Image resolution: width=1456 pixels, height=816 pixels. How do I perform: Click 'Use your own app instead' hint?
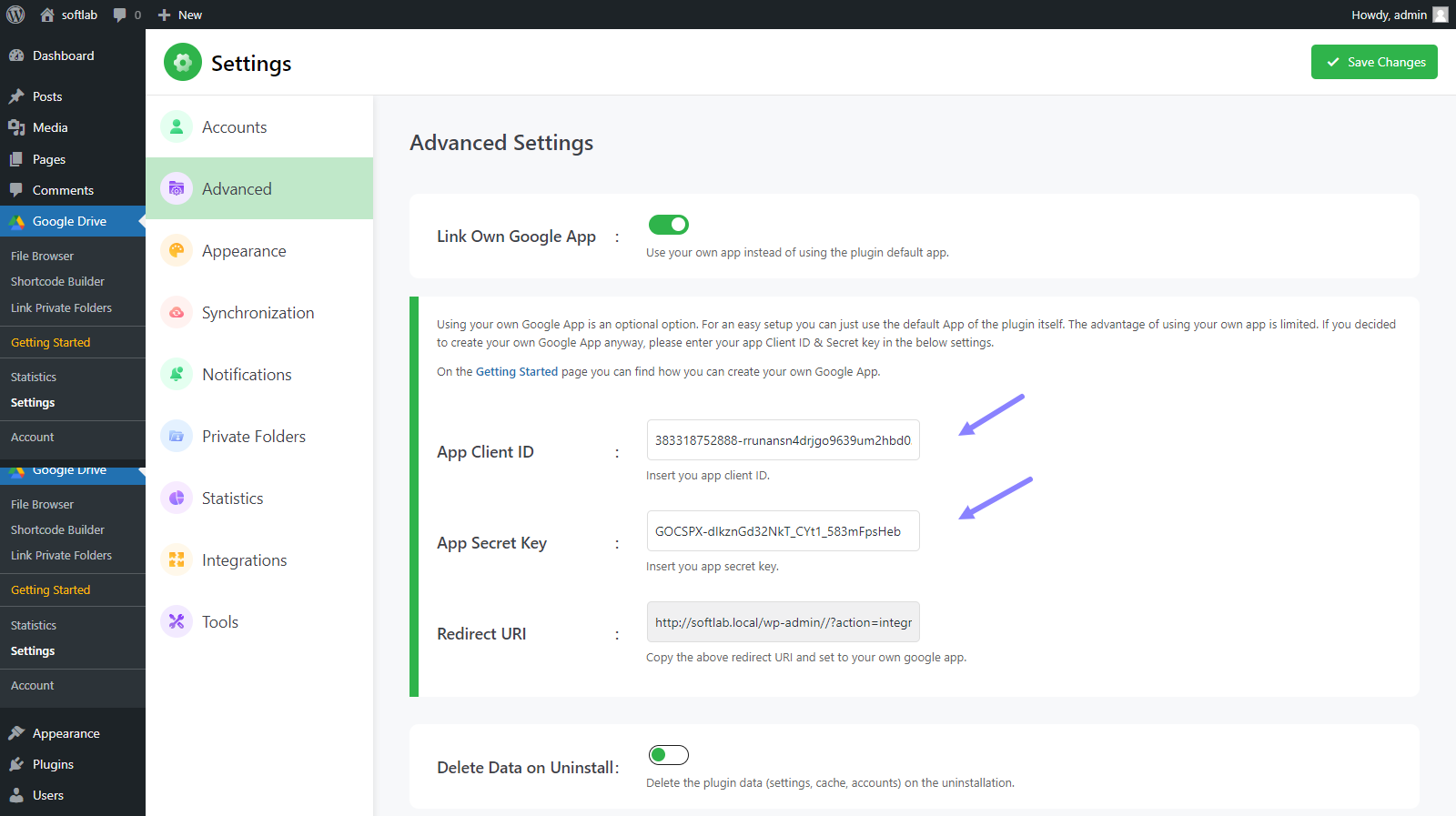click(797, 252)
